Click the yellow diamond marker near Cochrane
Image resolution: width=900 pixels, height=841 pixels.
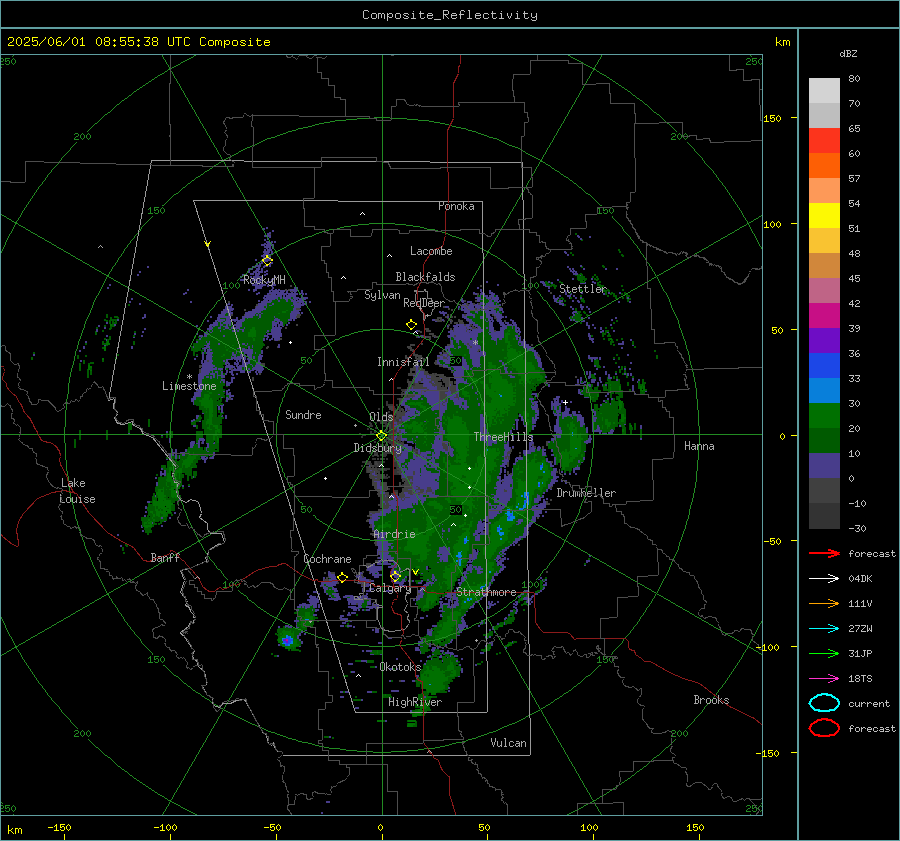point(342,578)
